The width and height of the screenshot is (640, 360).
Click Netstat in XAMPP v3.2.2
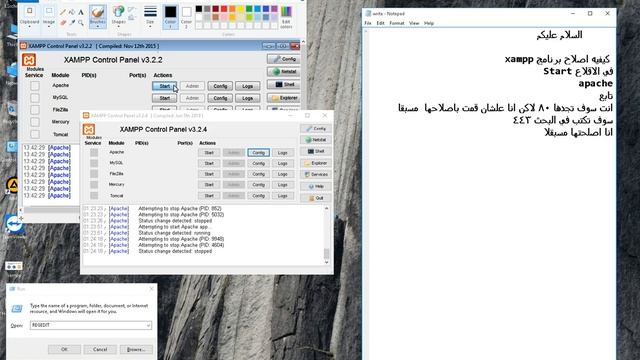(284, 72)
